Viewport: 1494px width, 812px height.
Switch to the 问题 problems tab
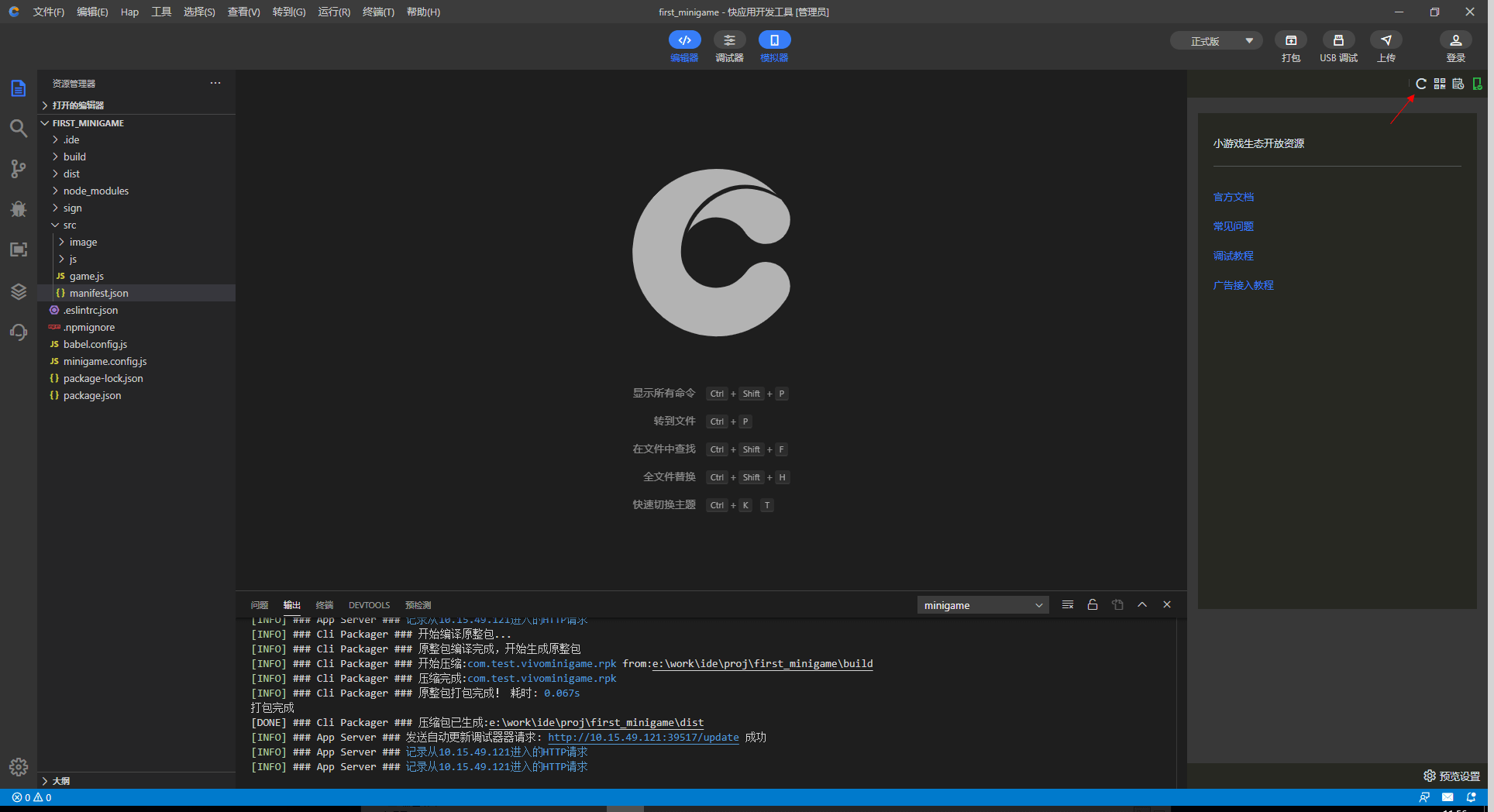[x=260, y=605]
